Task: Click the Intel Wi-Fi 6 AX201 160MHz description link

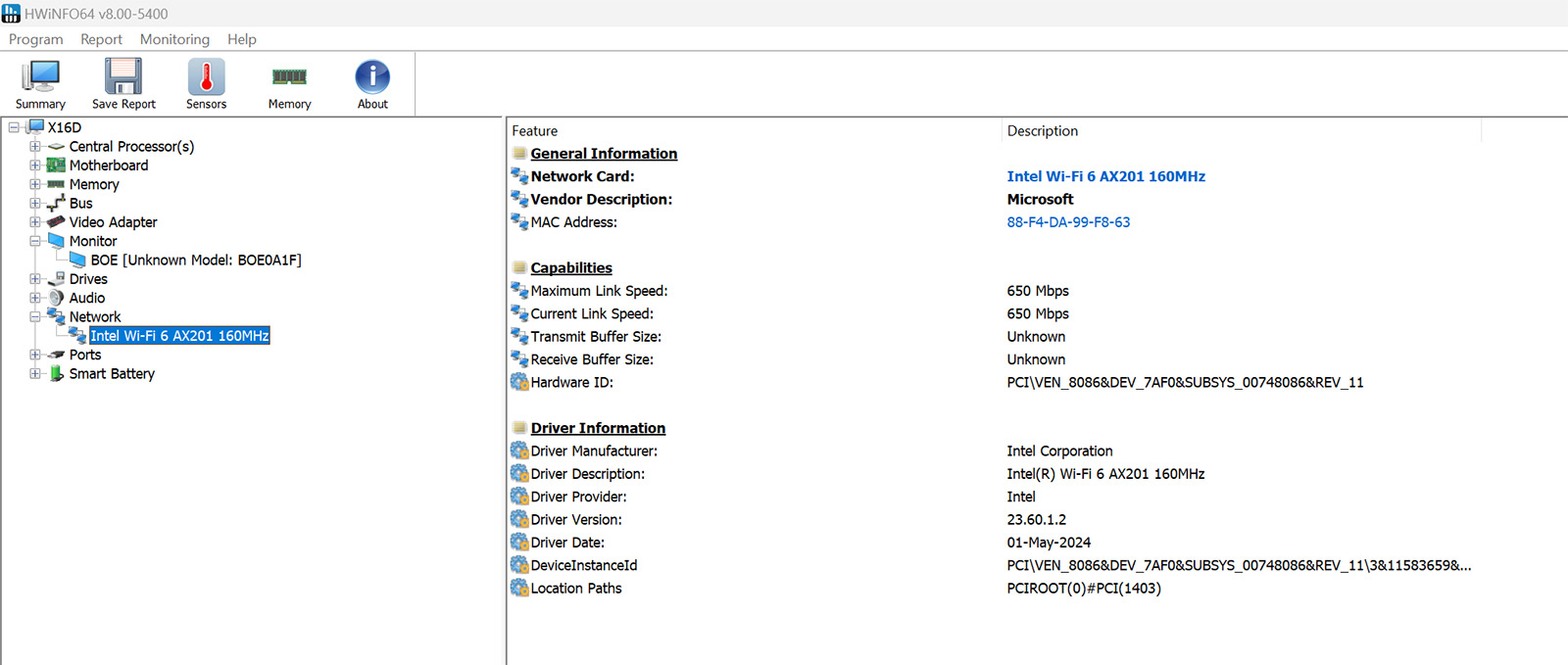Action: click(x=1105, y=176)
